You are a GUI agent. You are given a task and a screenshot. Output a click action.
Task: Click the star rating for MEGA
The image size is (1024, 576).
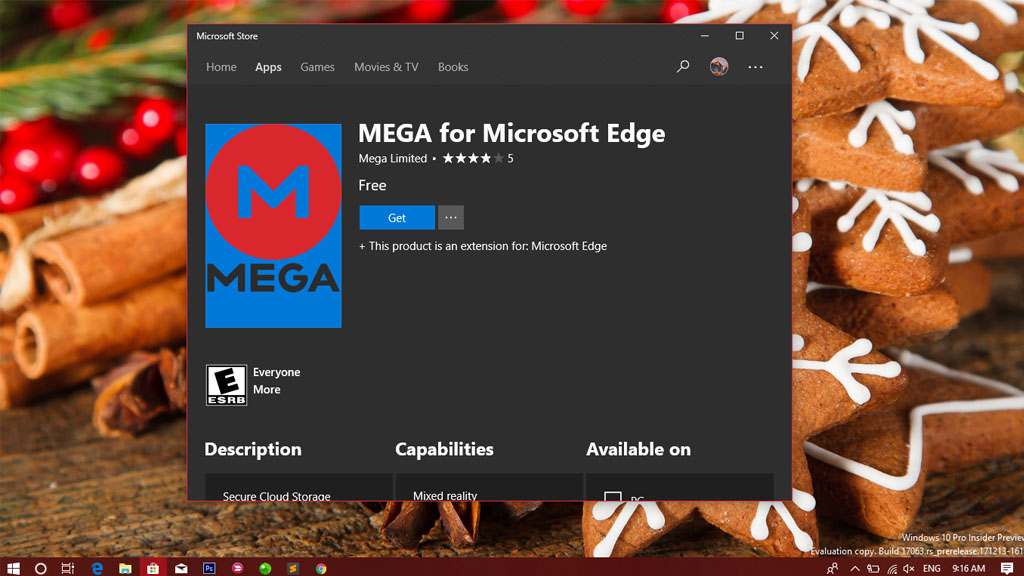click(473, 158)
